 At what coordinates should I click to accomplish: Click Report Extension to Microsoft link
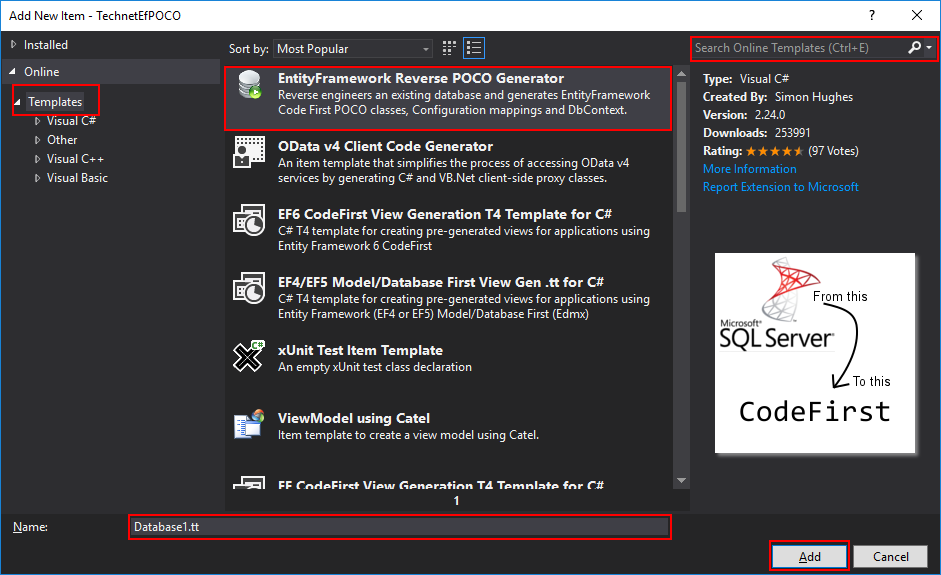[780, 187]
